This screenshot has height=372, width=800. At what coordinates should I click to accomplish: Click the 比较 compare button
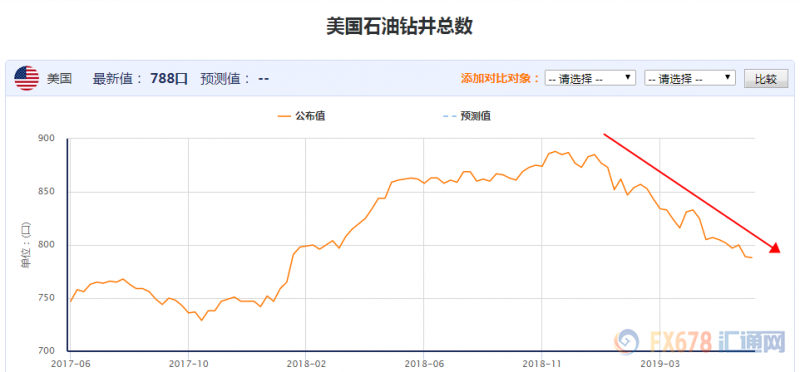pos(766,79)
